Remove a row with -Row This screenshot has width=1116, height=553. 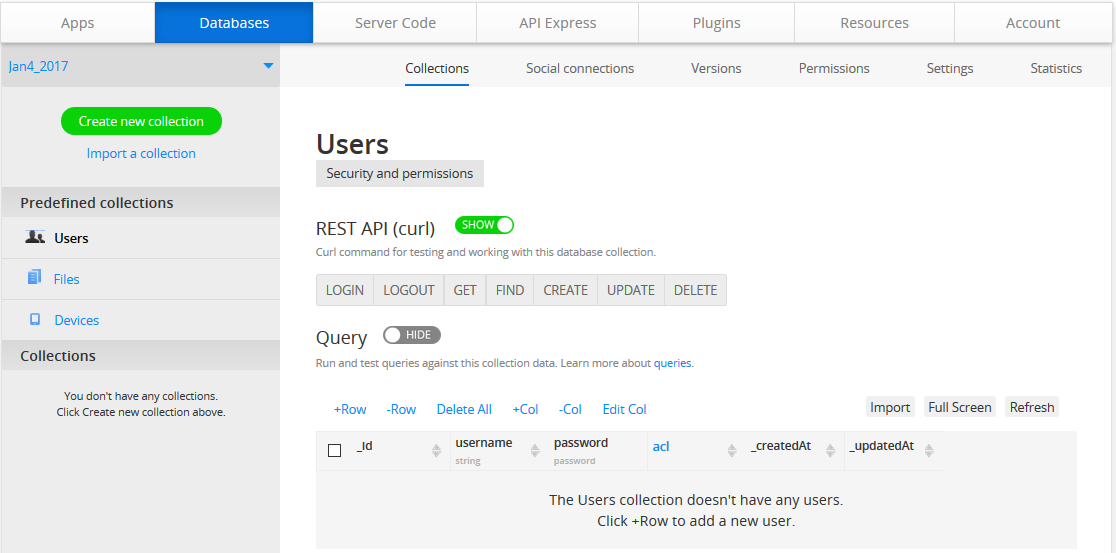[x=401, y=409]
